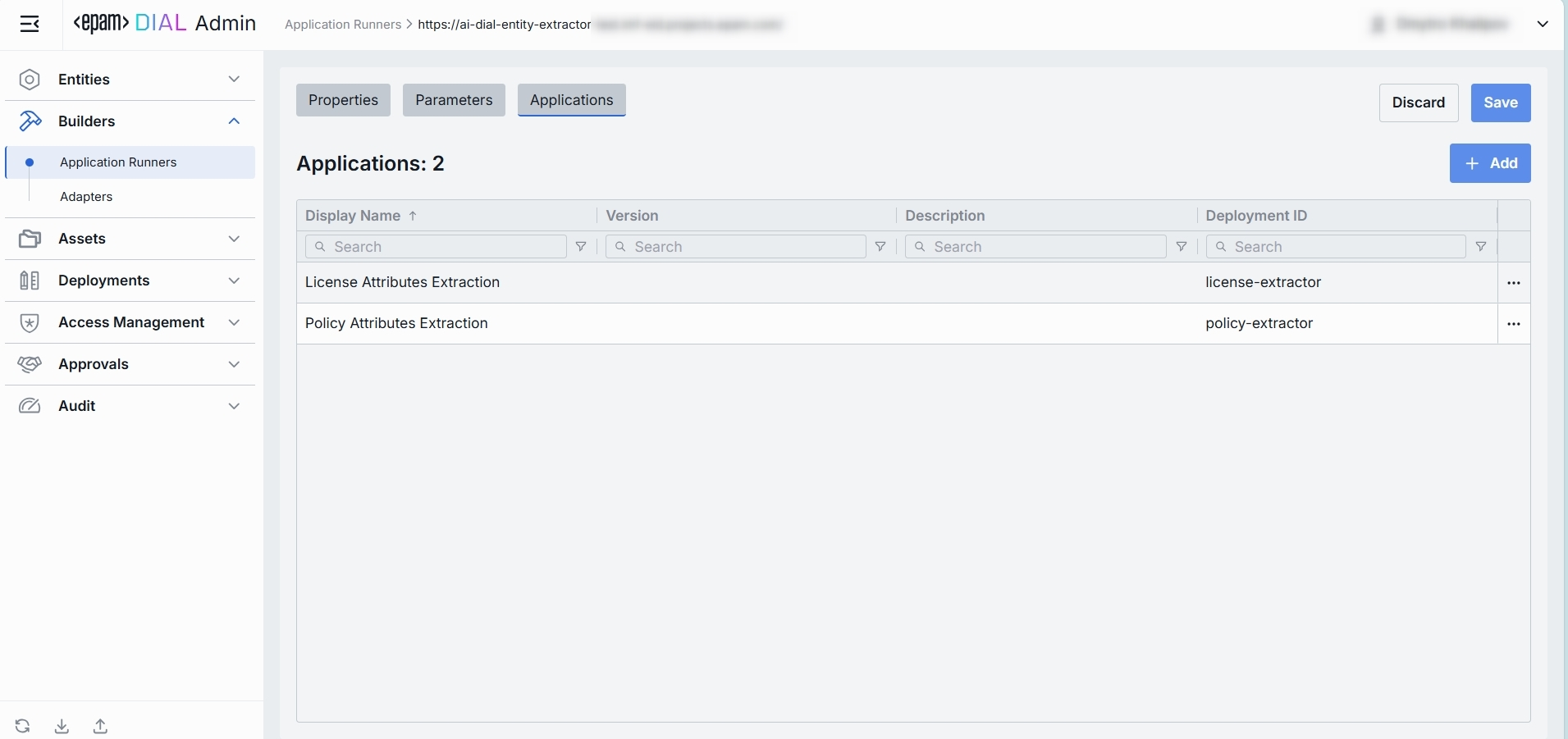The image size is (1568, 739).
Task: Expand the Approvals section chevron
Action: 234,364
